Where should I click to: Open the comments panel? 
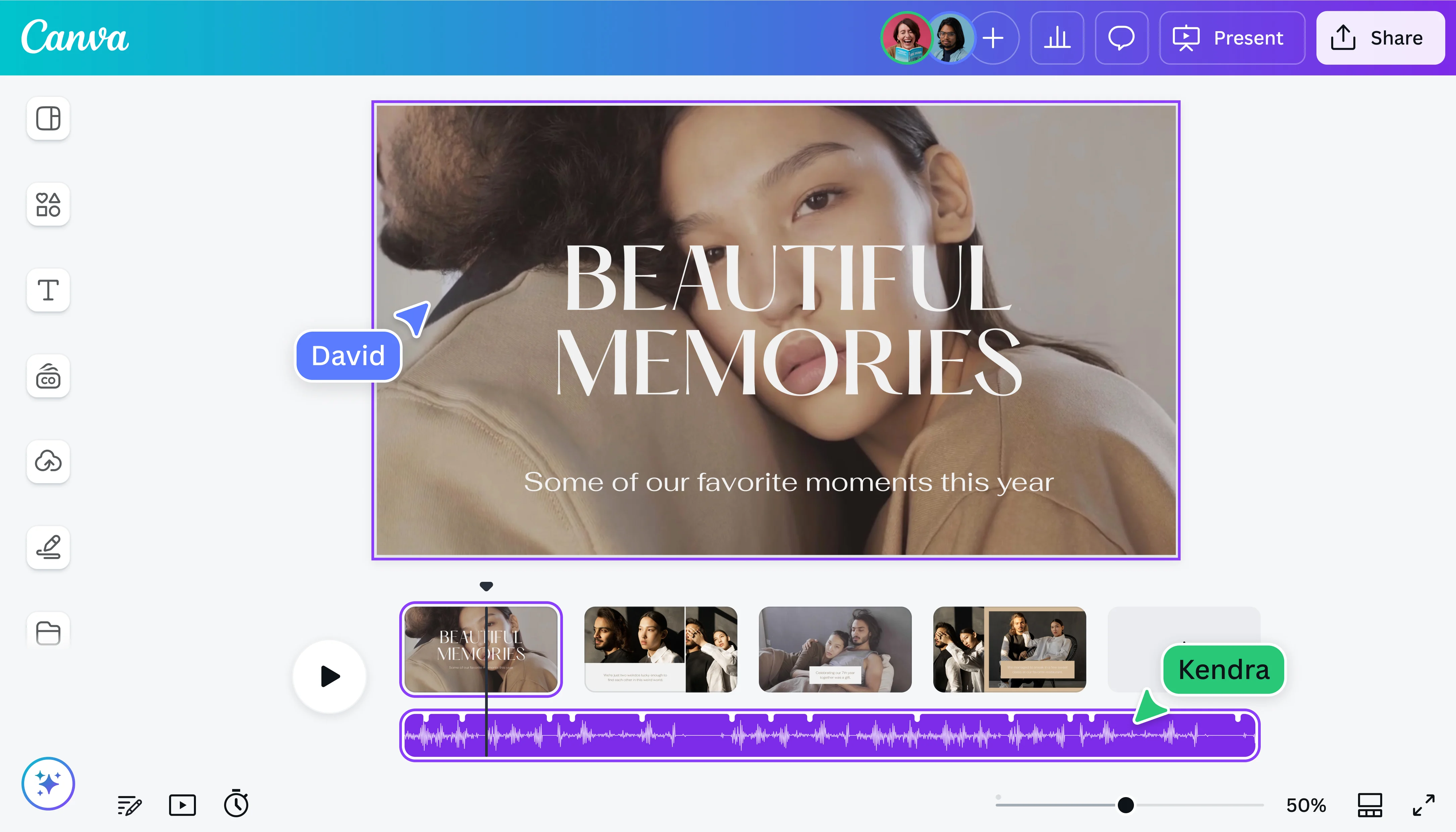coord(1121,38)
